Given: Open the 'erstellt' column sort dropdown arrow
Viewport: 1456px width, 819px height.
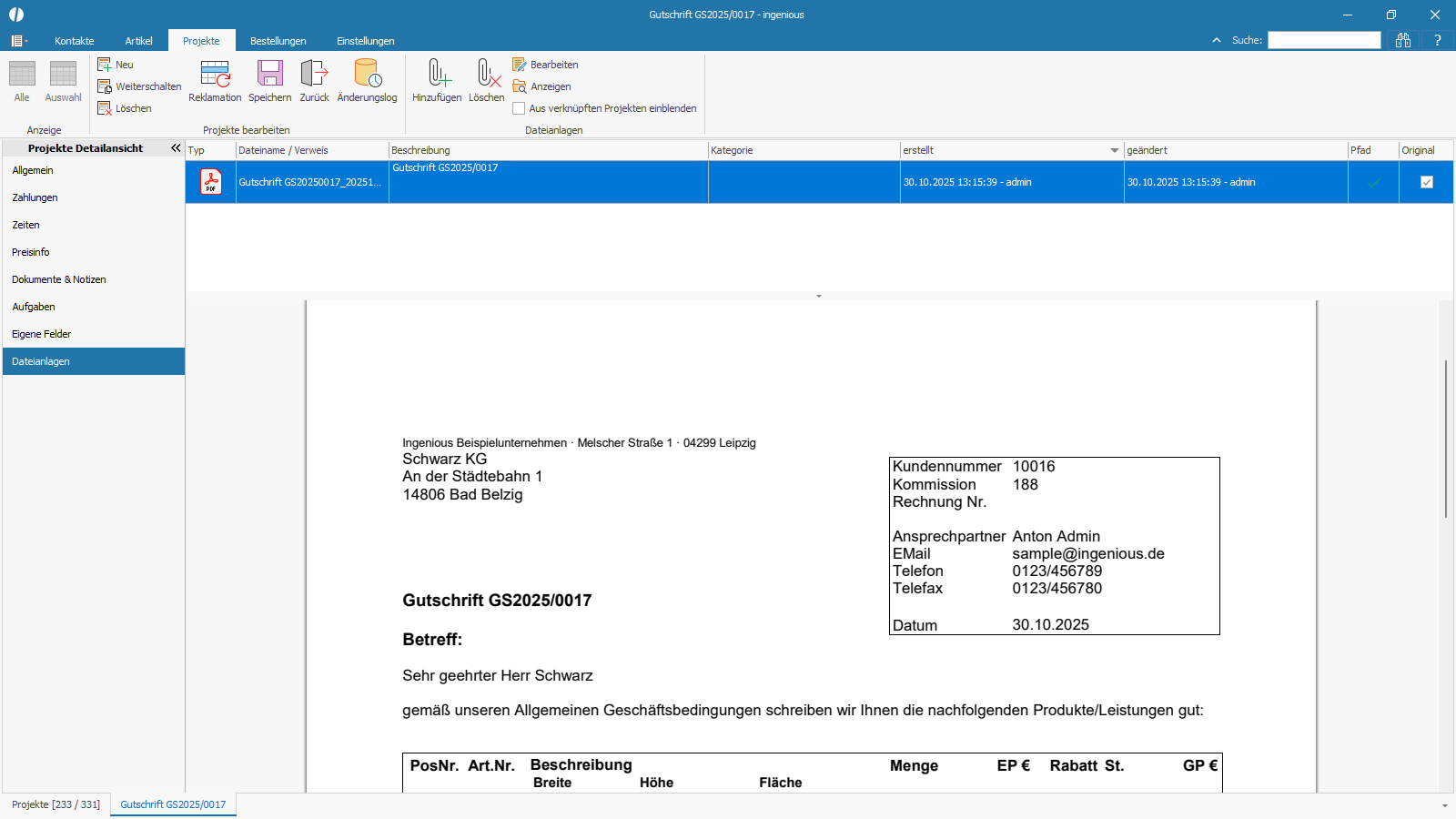Looking at the screenshot, I should click(x=1114, y=151).
